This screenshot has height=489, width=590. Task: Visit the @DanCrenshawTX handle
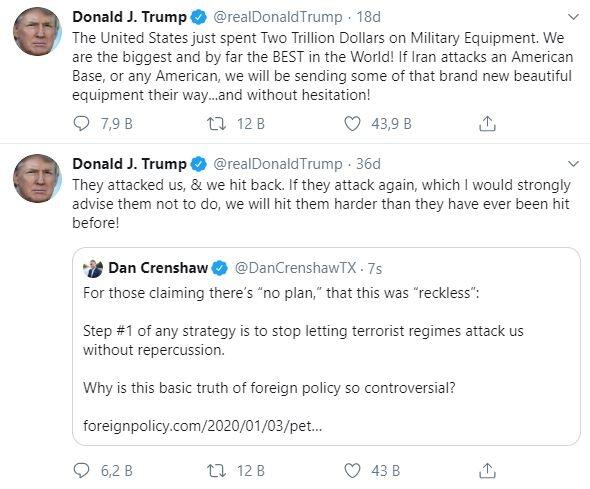tap(295, 268)
